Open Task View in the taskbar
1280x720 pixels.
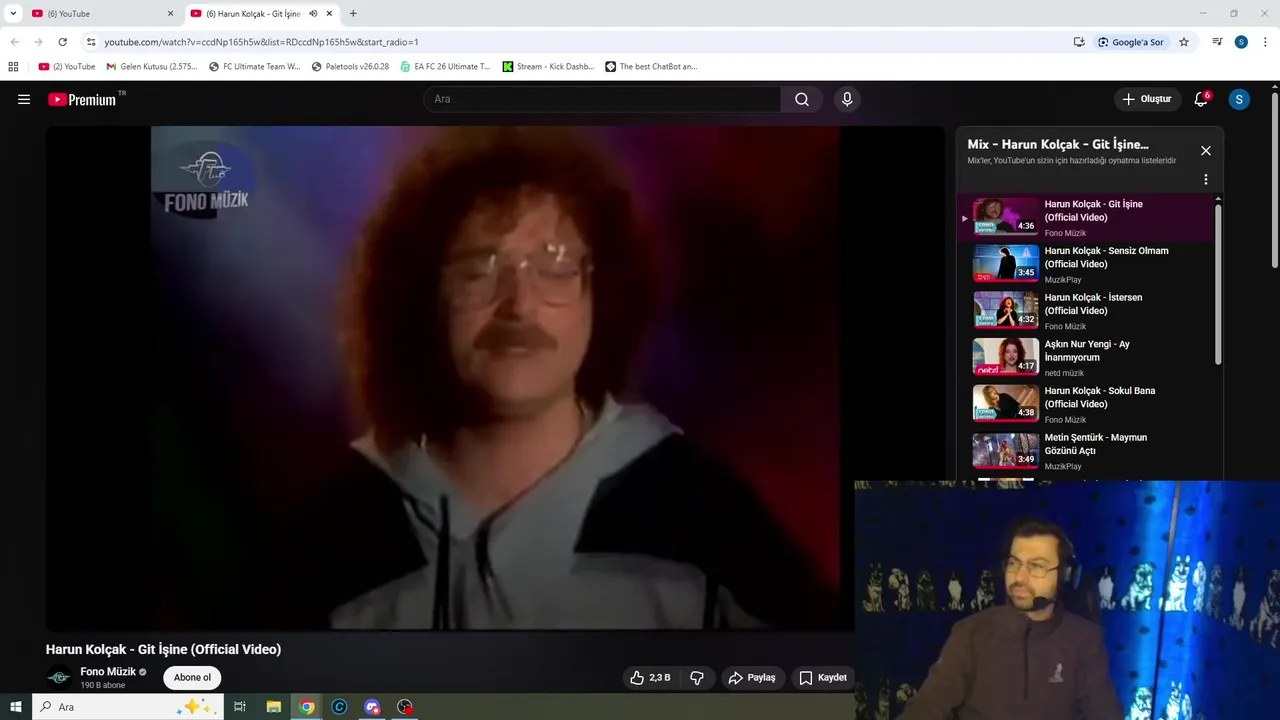click(240, 707)
